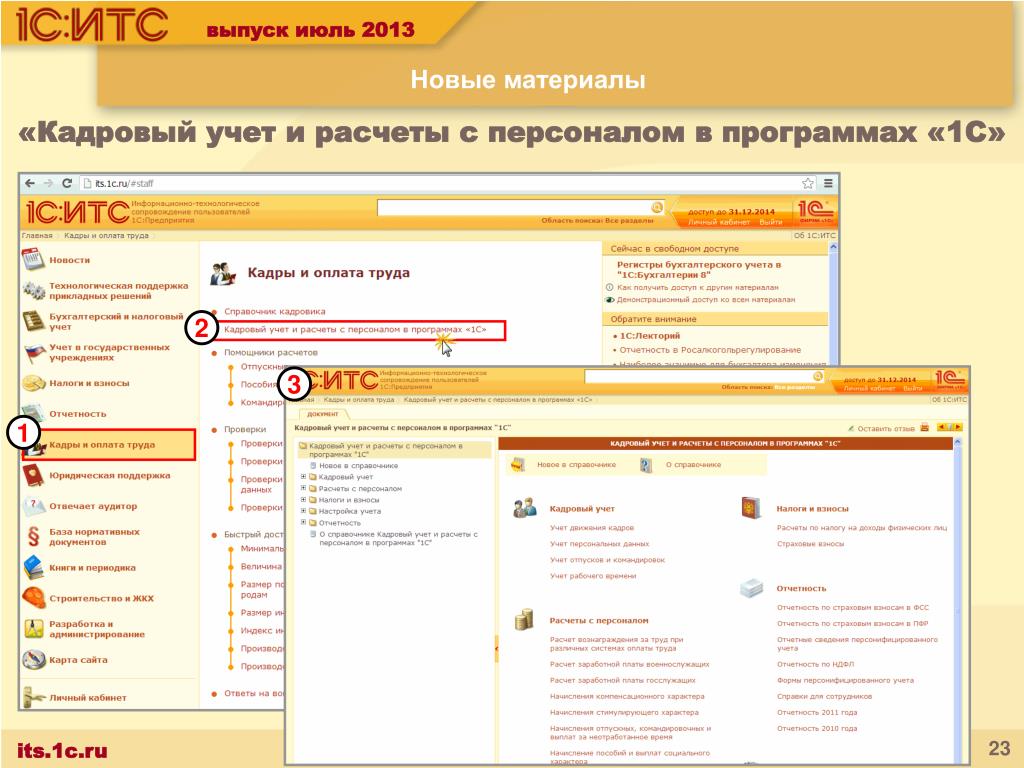Screen dimensions: 1024x768
Task: Open Отчетность по НДФЛ link
Action: pyautogui.click(x=816, y=664)
